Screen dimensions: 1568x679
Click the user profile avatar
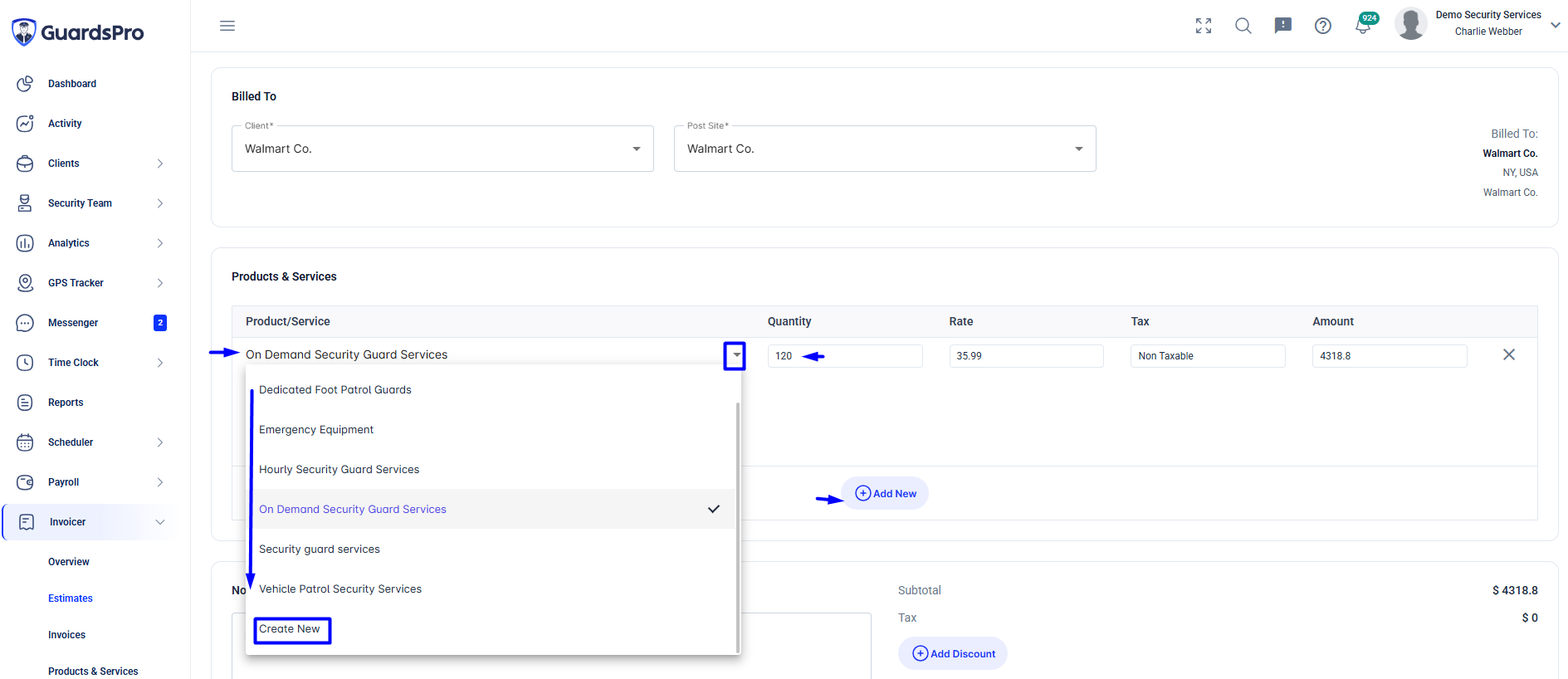[1411, 23]
